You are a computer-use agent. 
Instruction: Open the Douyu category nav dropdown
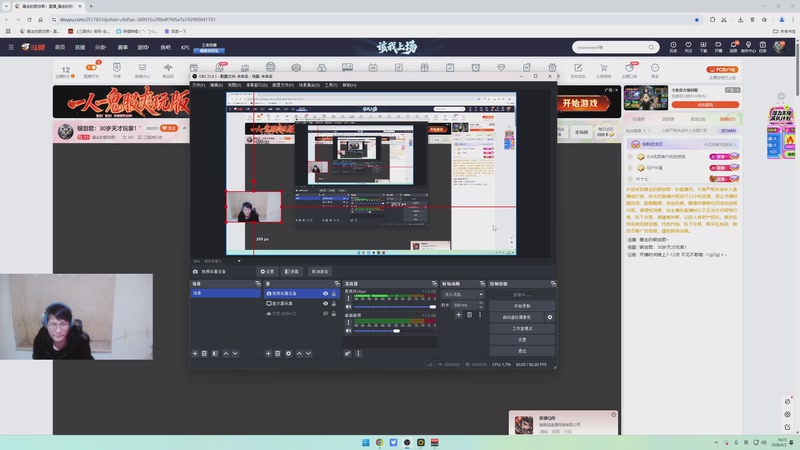tap(100, 47)
